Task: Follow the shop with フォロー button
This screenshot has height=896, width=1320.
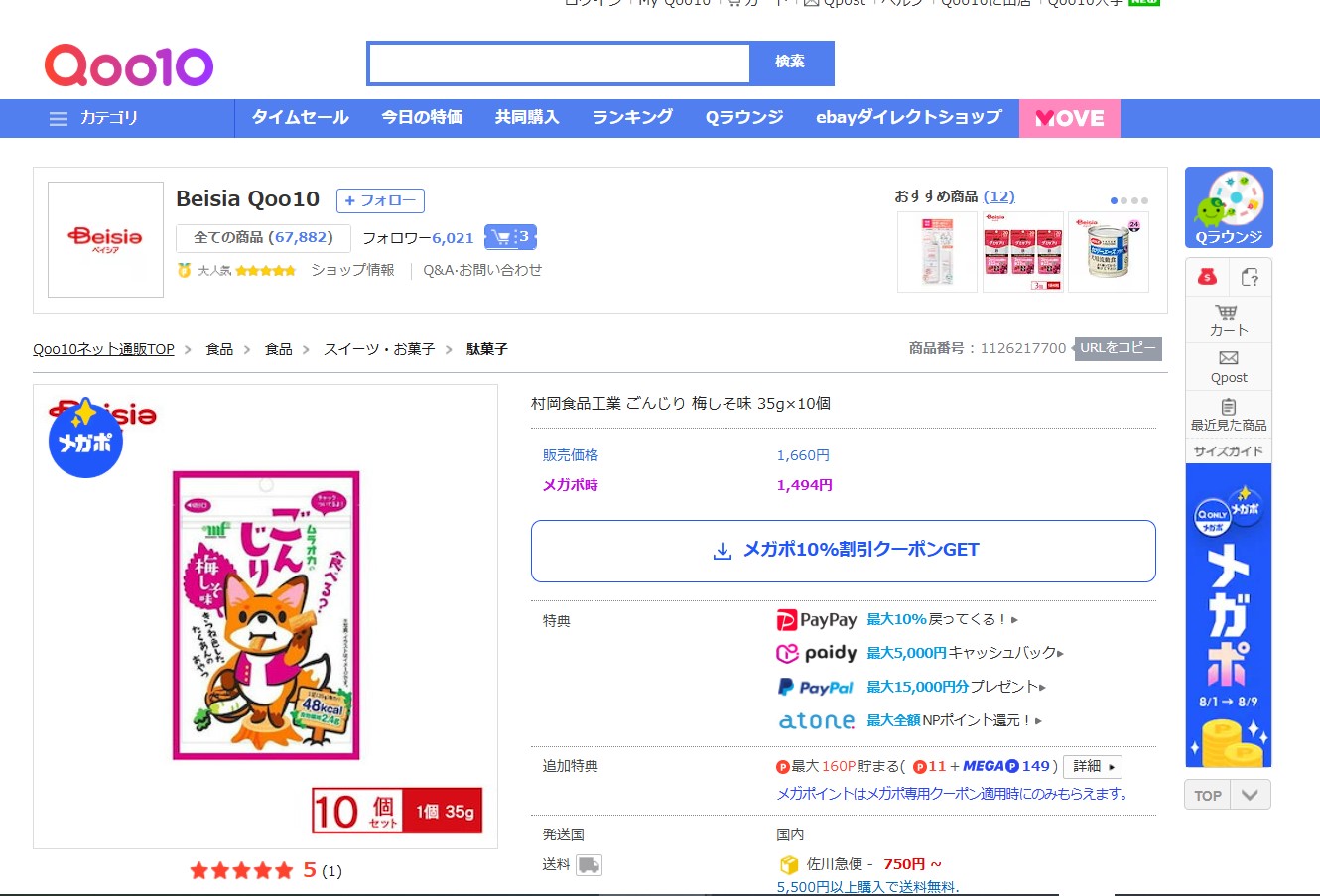Action: point(380,200)
